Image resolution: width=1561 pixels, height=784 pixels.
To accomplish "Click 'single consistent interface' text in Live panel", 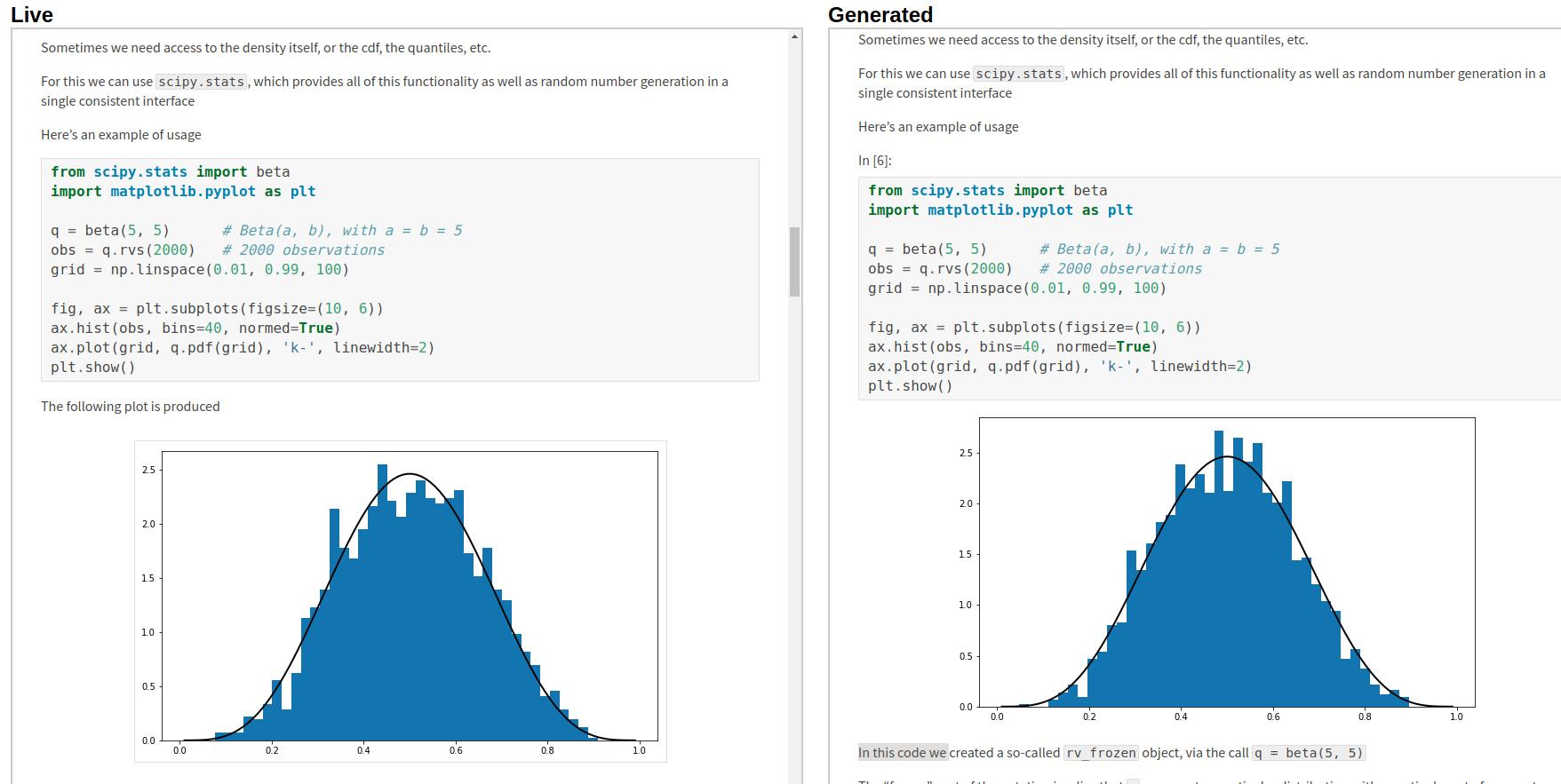I will click(117, 101).
